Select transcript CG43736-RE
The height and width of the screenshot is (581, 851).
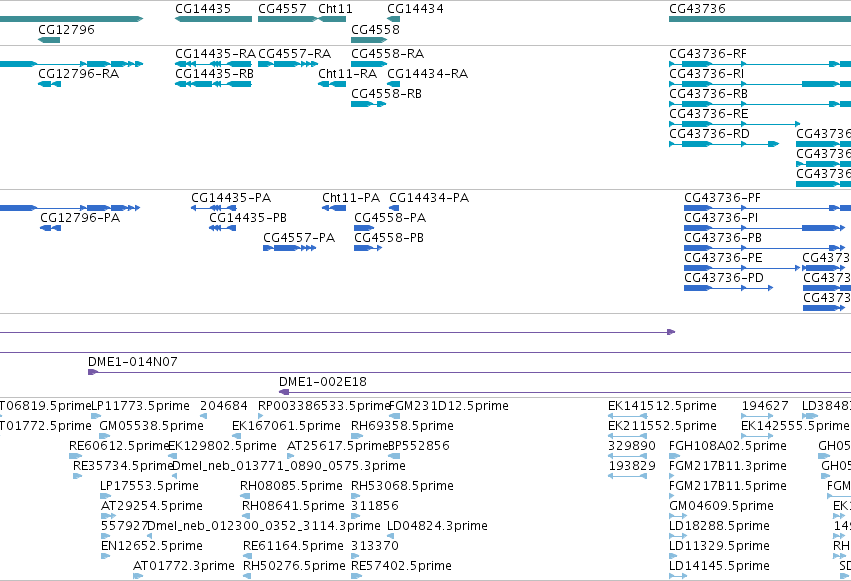coord(735,124)
